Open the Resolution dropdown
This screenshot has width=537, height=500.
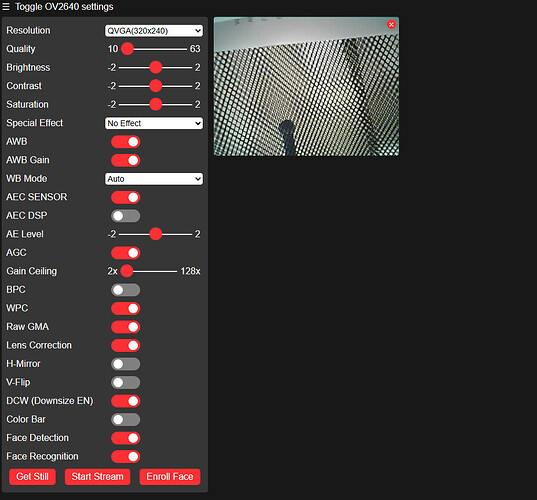pyautogui.click(x=154, y=31)
